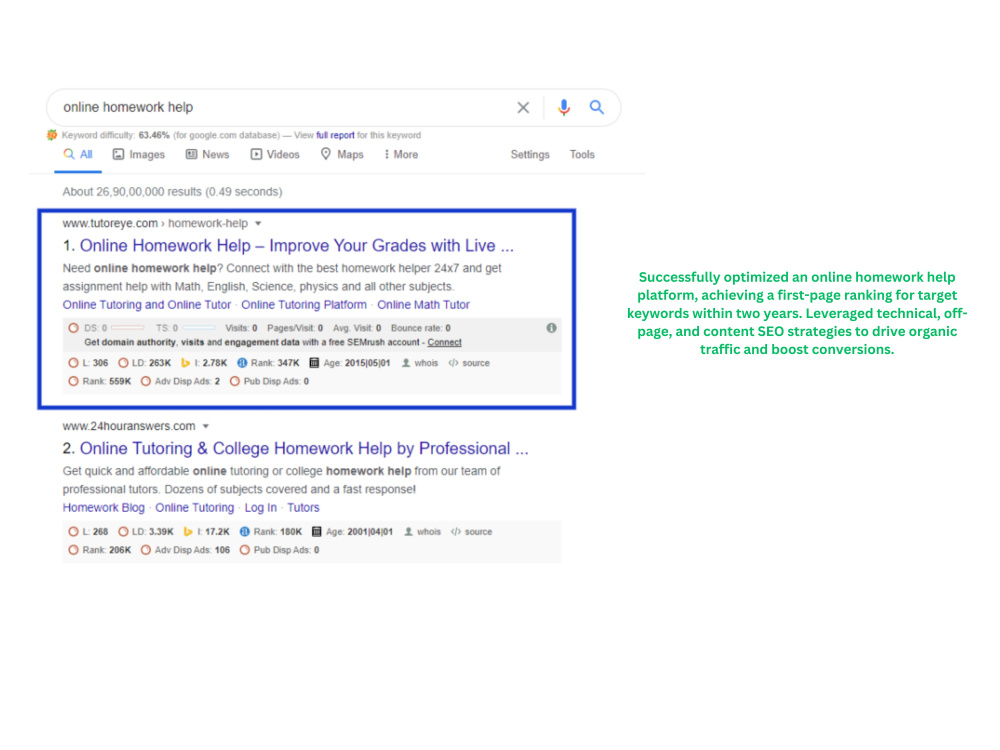The image size is (1000, 750).
Task: Click the Age: 2015|05|01 calendar metric
Action: tap(349, 363)
